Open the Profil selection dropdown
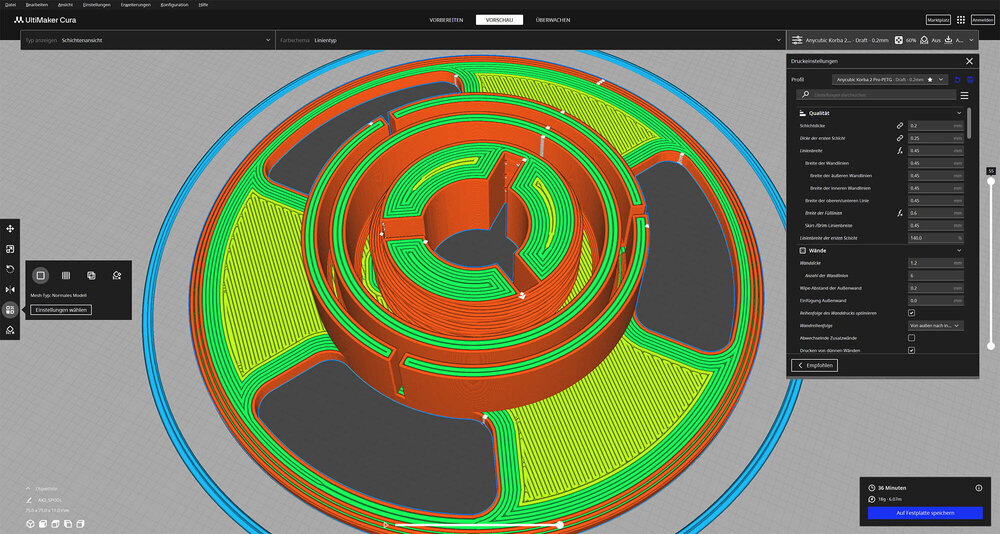This screenshot has height=534, width=1000. pyautogui.click(x=890, y=78)
